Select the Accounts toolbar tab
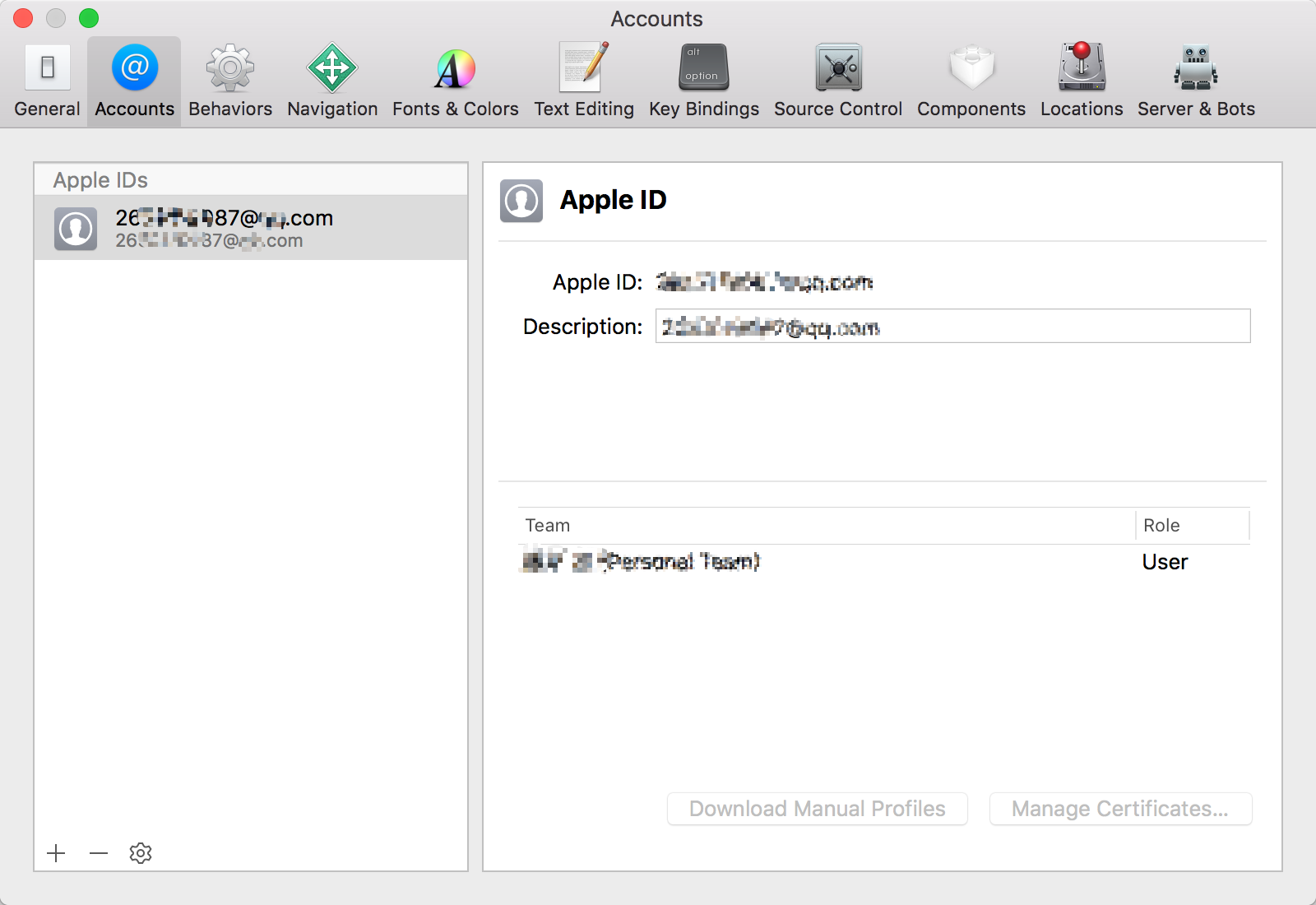 pyautogui.click(x=134, y=81)
